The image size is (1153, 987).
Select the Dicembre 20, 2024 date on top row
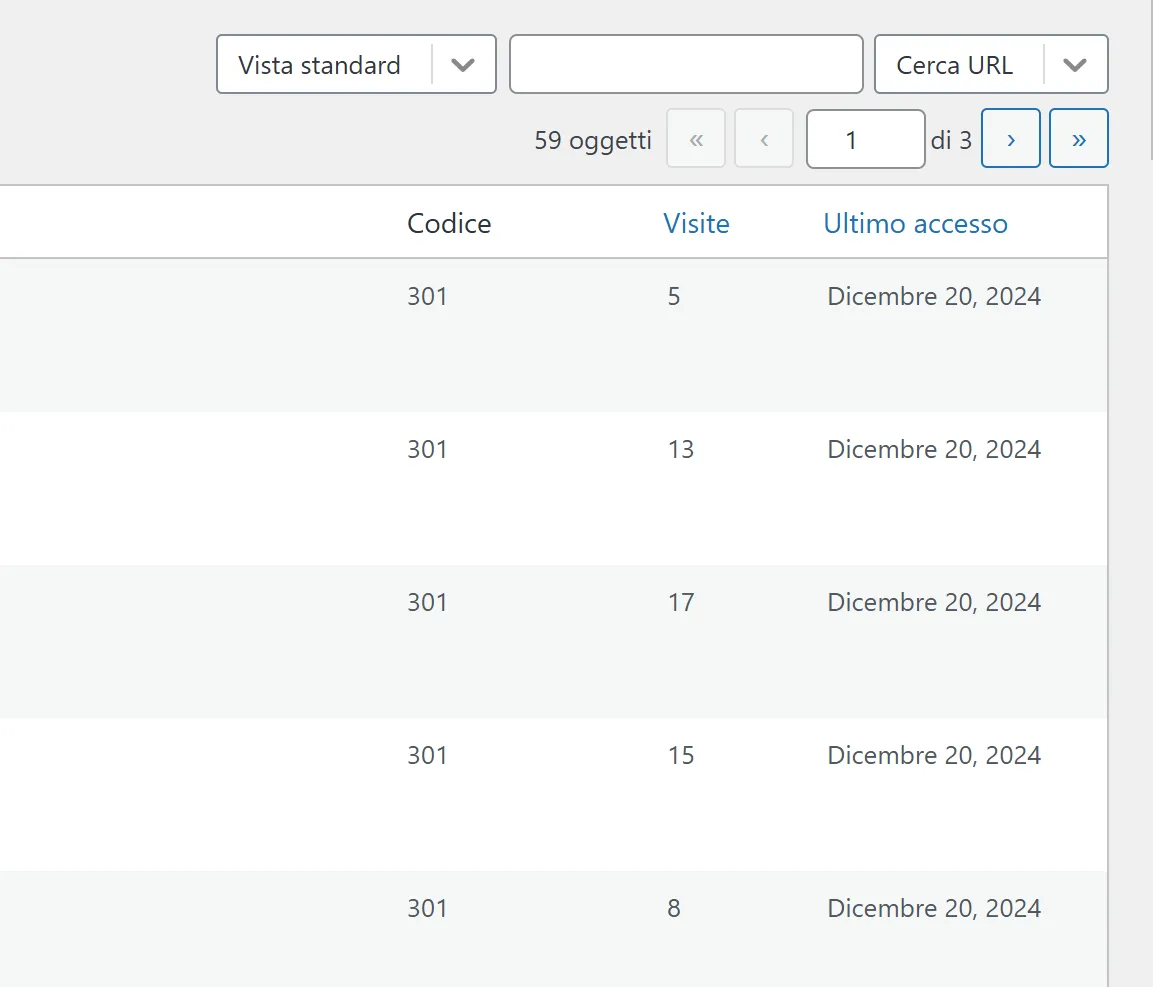[933, 296]
